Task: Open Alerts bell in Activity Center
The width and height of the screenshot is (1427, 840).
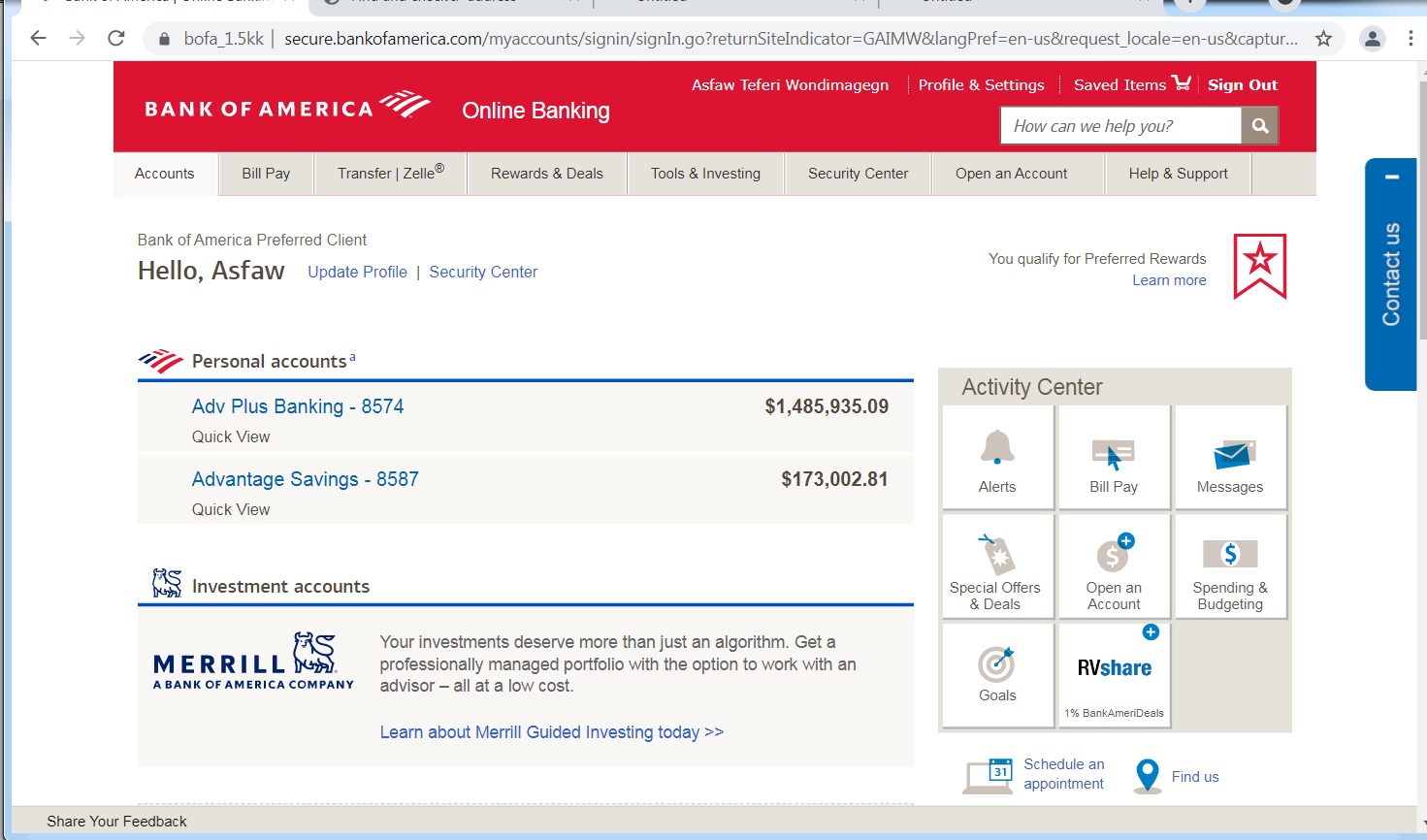Action: pos(997,458)
